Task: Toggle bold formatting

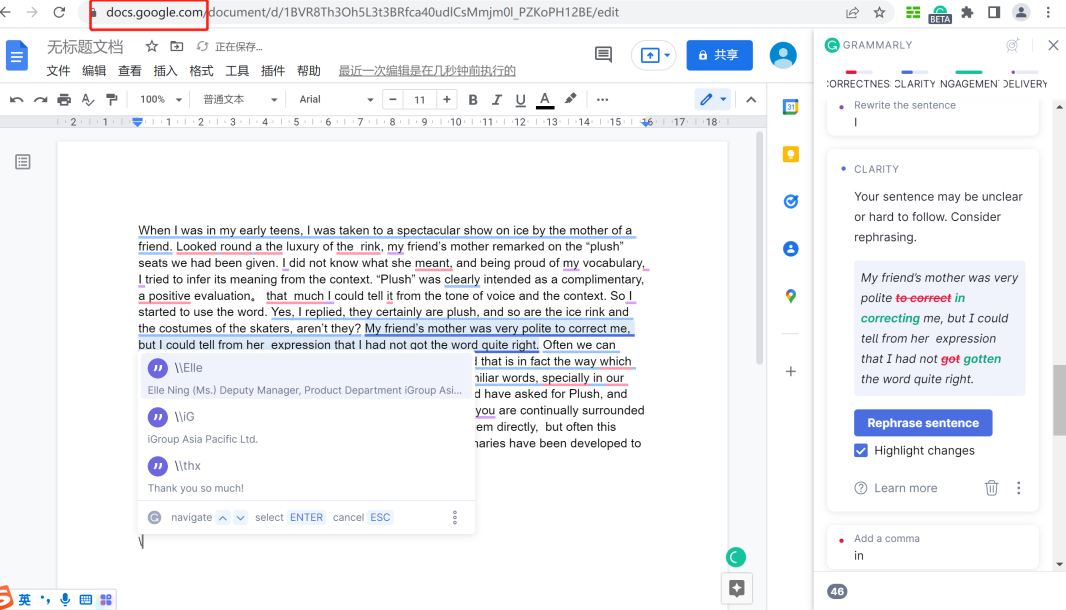Action: [x=473, y=99]
